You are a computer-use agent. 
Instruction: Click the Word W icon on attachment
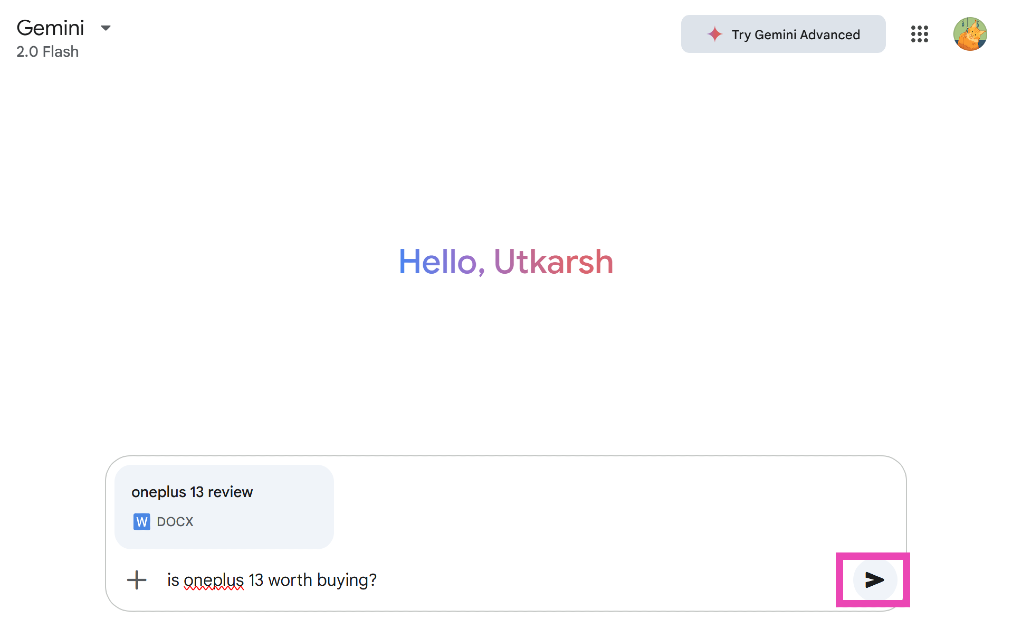pyautogui.click(x=141, y=522)
